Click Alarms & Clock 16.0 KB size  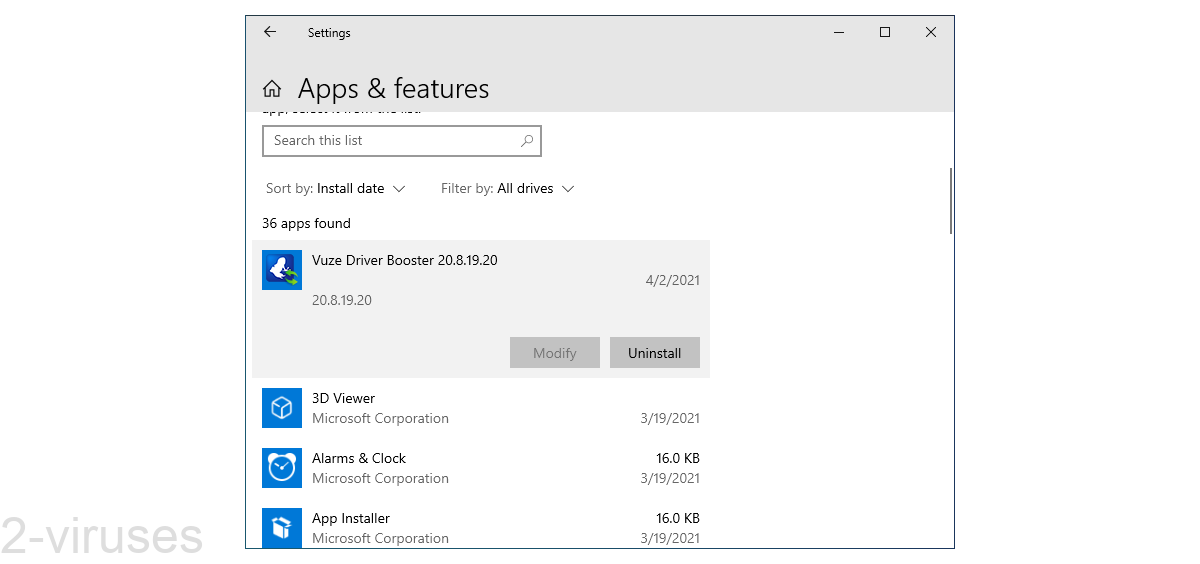coord(678,458)
